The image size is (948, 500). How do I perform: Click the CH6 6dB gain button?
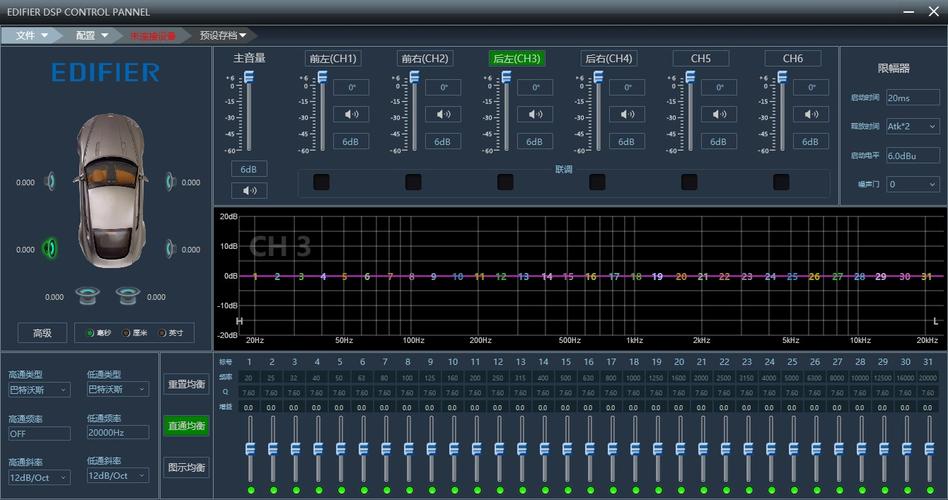[x=810, y=141]
